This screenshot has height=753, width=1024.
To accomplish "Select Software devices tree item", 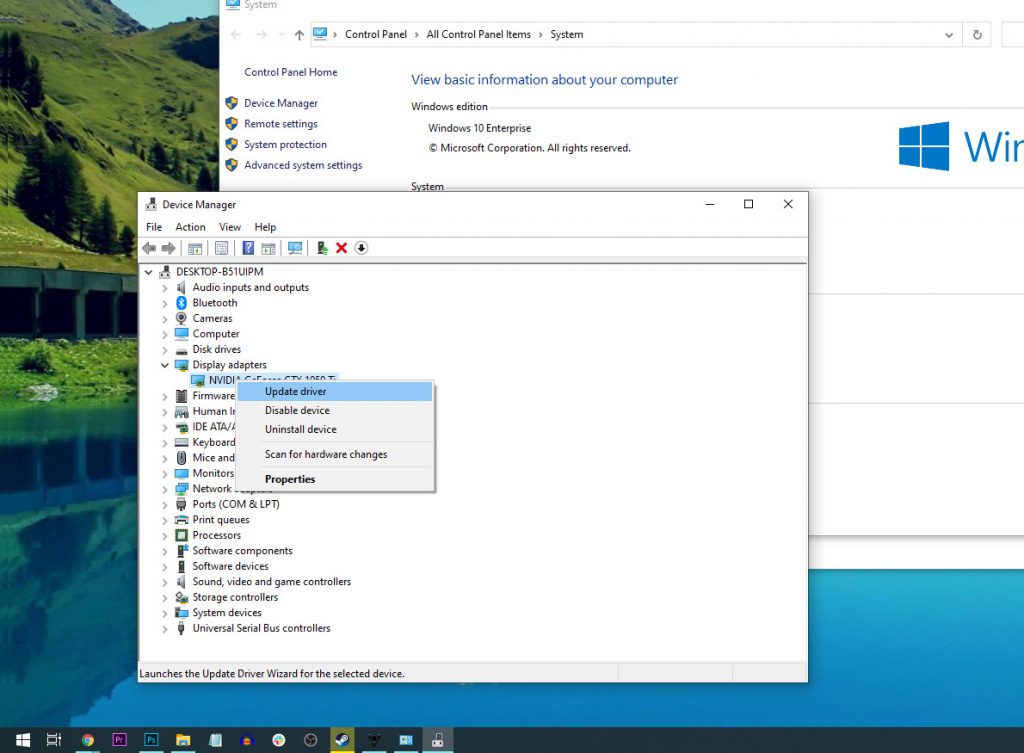I will pos(230,566).
